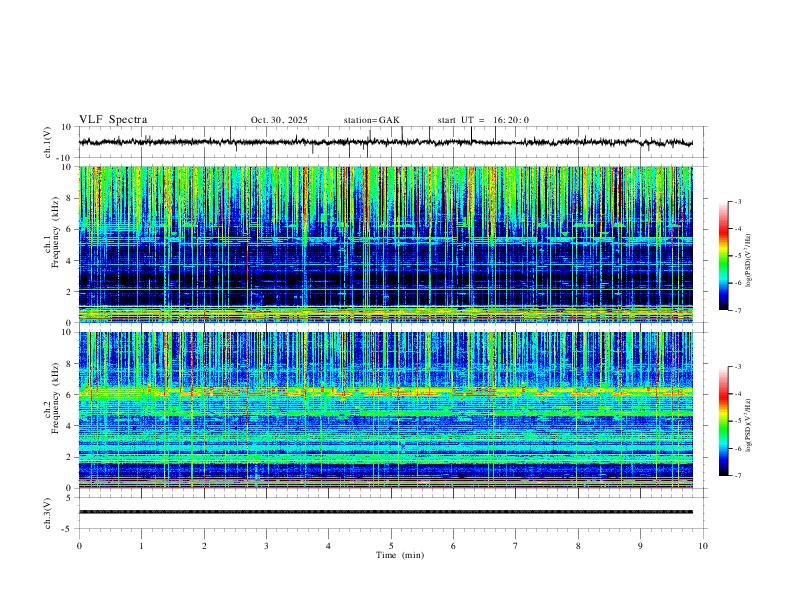Click time axis tick label "3"
792x612 pixels.
pyautogui.click(x=266, y=546)
